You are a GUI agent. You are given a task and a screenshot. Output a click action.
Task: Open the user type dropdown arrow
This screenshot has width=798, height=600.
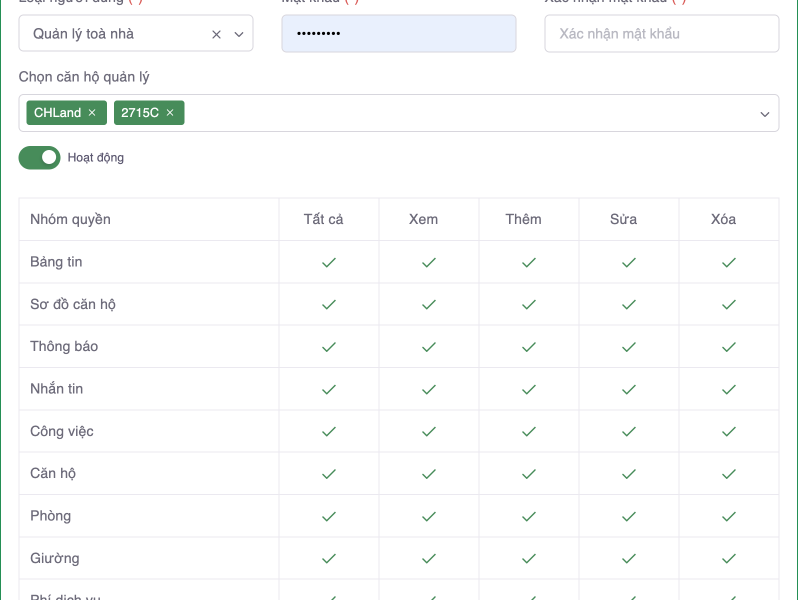coord(239,34)
